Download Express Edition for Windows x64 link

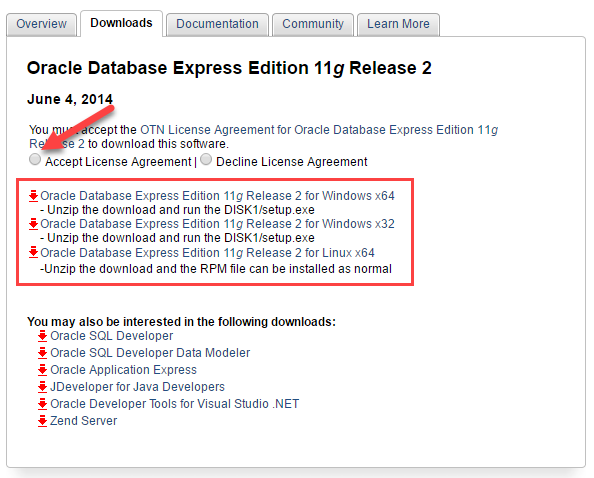coord(217,196)
